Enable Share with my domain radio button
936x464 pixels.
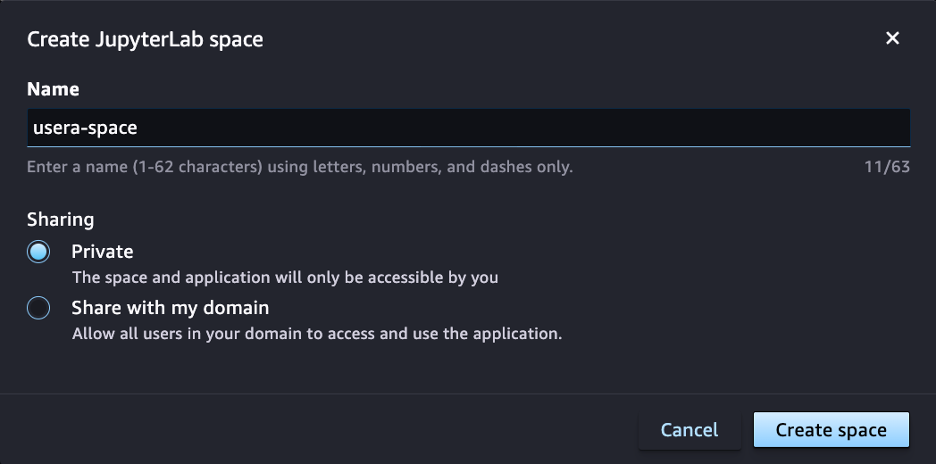pyautogui.click(x=39, y=308)
